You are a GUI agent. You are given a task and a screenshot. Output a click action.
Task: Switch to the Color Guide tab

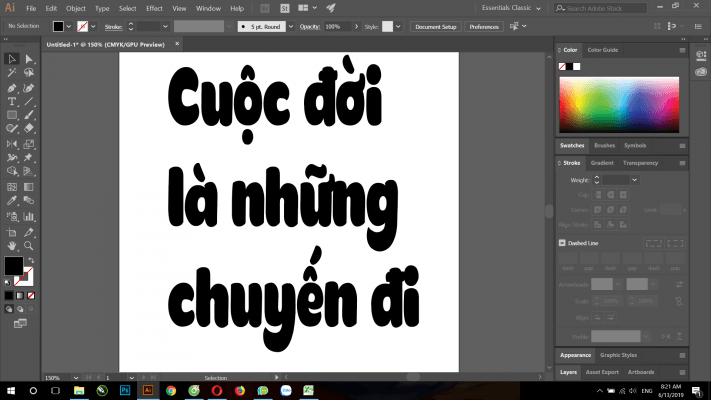(x=603, y=49)
